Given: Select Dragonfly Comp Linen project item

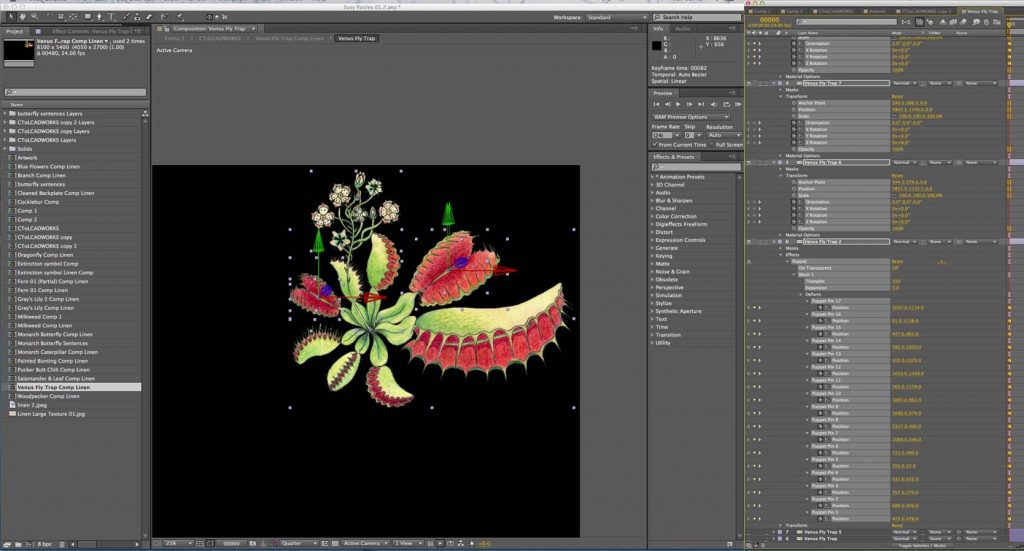Looking at the screenshot, I should pyautogui.click(x=45, y=255).
